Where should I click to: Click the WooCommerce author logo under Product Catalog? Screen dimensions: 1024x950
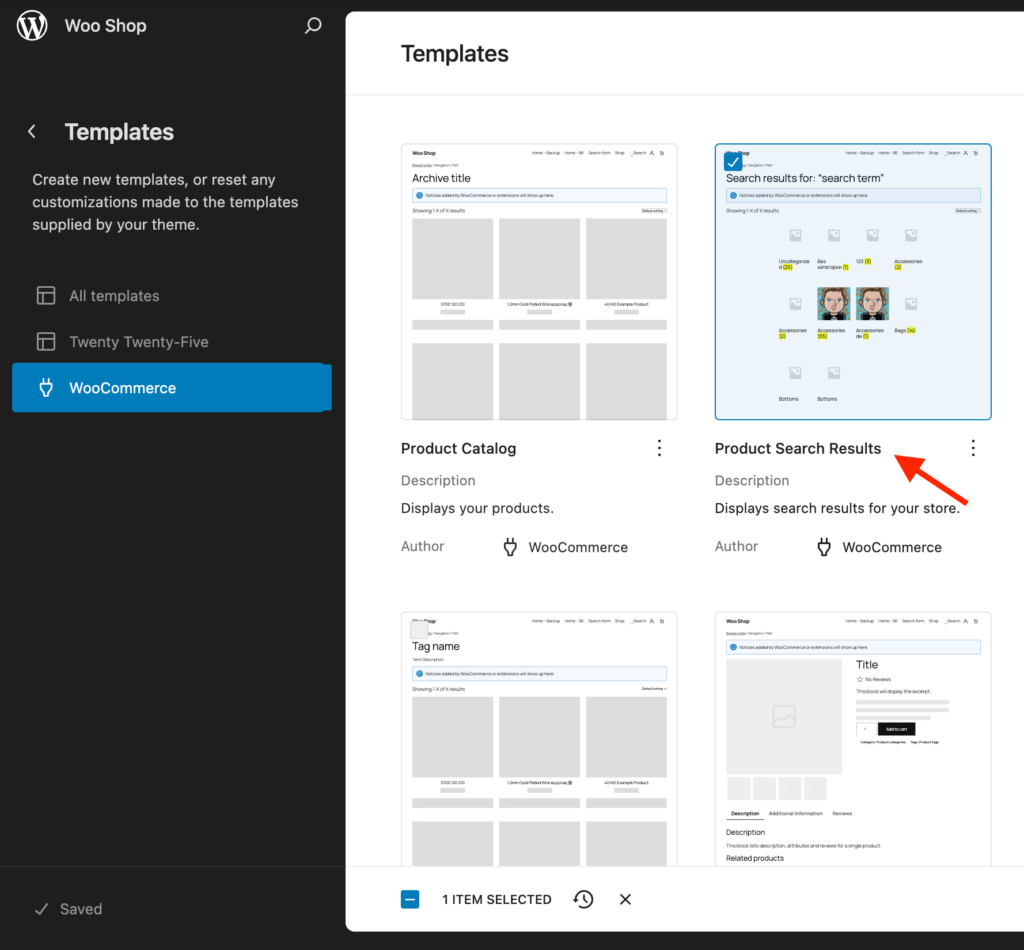(510, 547)
